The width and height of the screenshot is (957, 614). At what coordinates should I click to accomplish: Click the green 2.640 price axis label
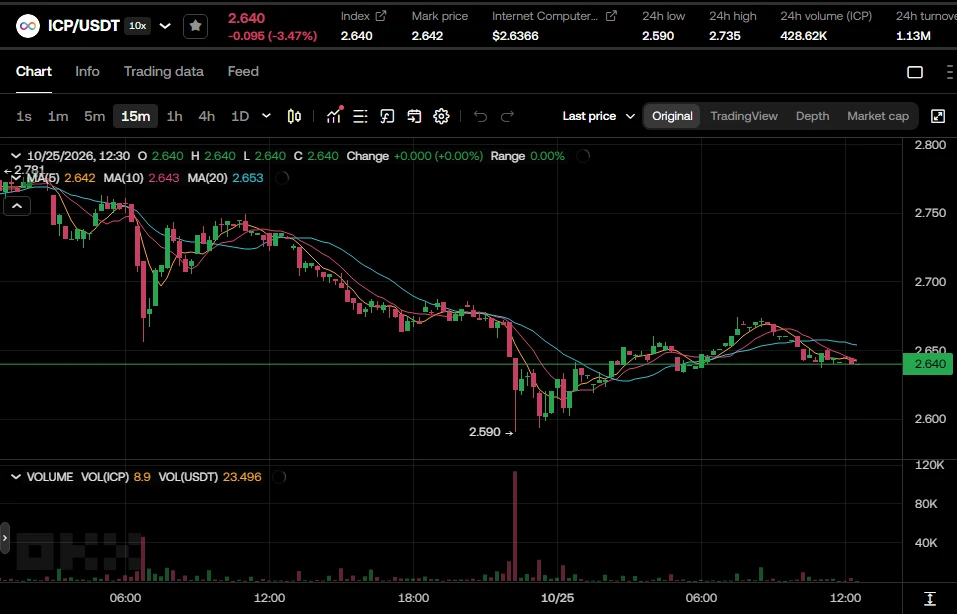[x=930, y=364]
